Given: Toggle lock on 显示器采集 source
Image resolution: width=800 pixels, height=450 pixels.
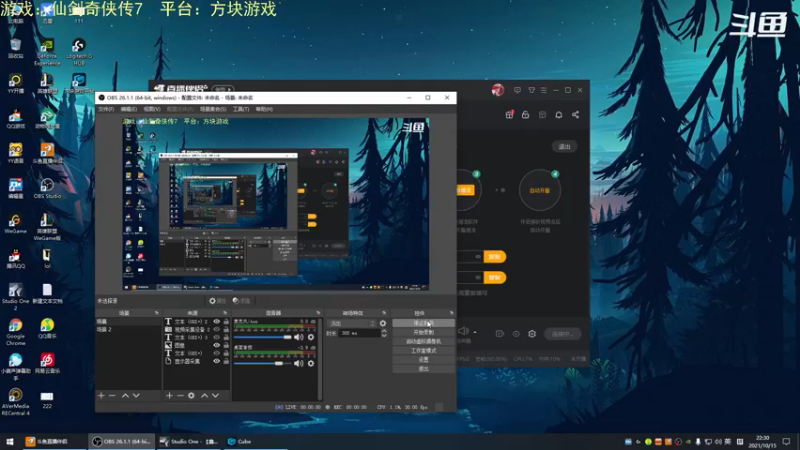Looking at the screenshot, I should pyautogui.click(x=226, y=361).
